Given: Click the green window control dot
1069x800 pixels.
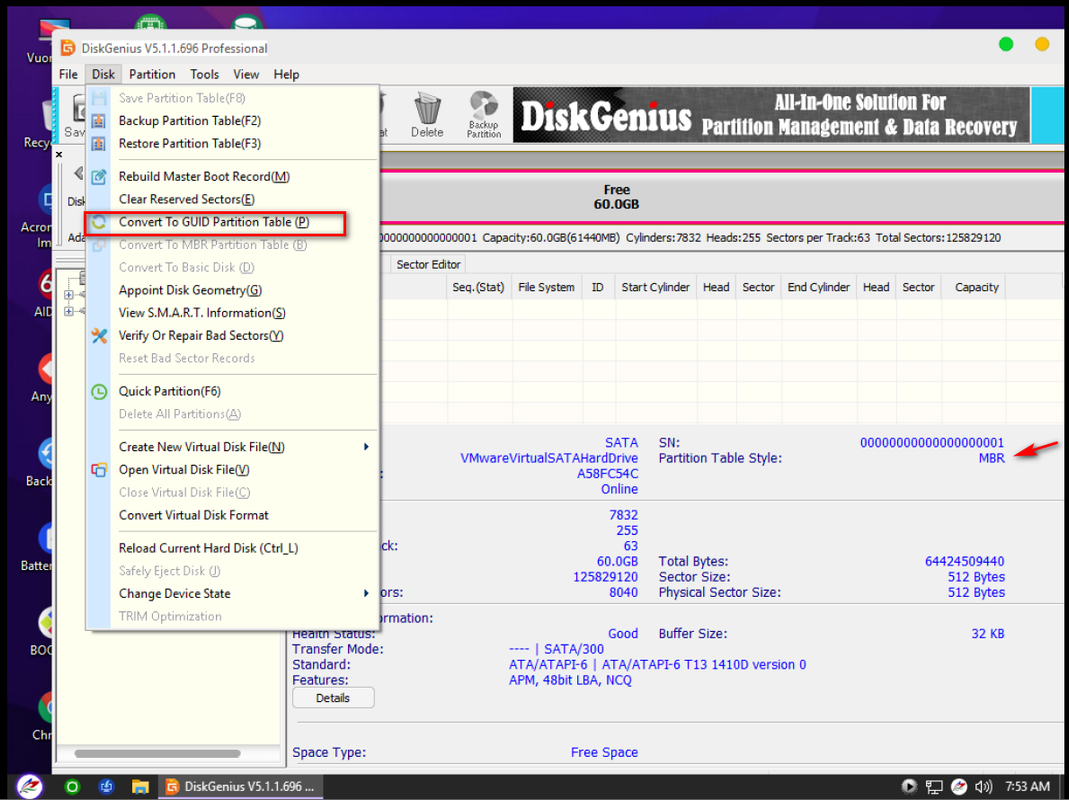Looking at the screenshot, I should [x=1006, y=44].
